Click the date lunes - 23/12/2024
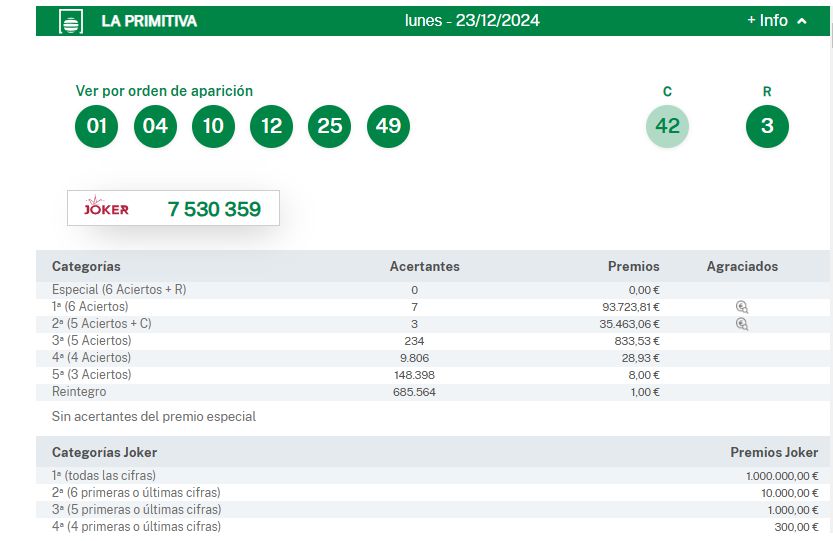The height and width of the screenshot is (541, 833). click(472, 21)
